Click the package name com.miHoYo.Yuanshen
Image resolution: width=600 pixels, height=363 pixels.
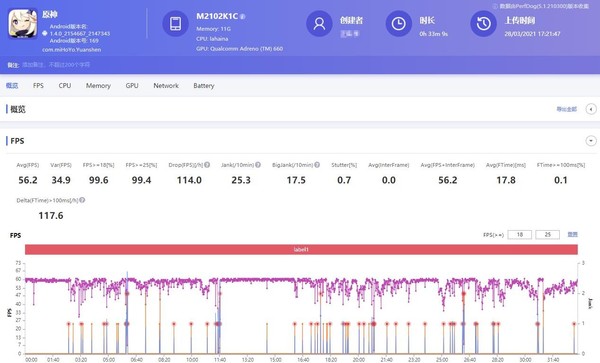click(72, 50)
